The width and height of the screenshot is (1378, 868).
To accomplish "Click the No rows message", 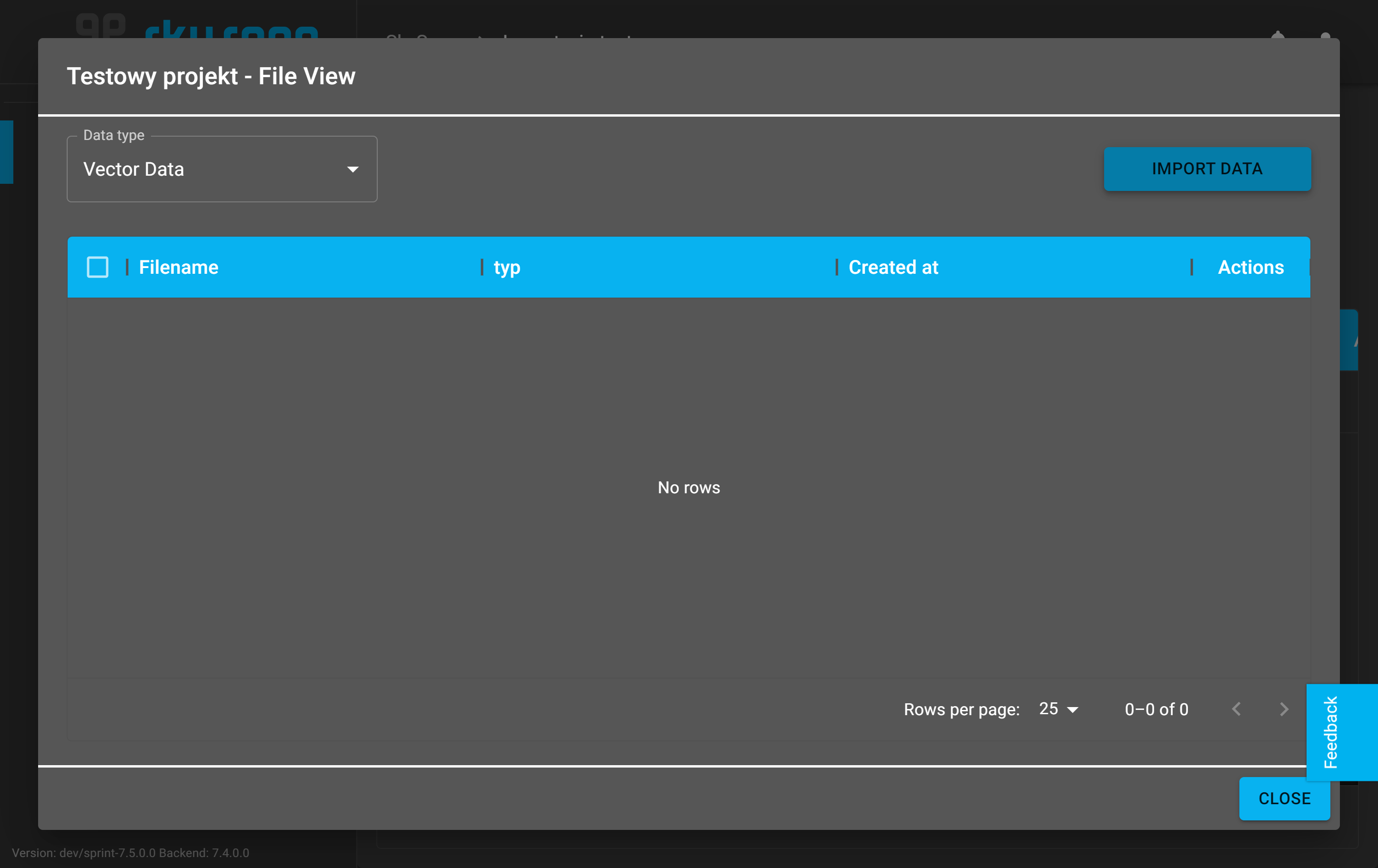I will click(x=689, y=488).
